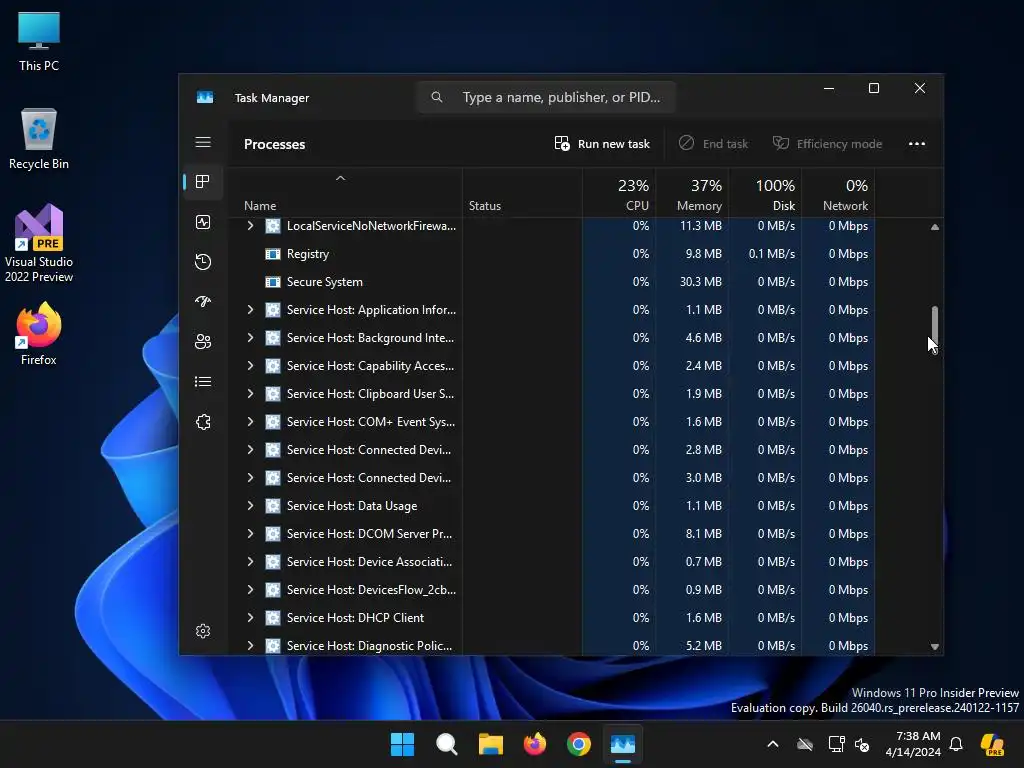Open the Users sidebar icon
The width and height of the screenshot is (1024, 768).
click(203, 342)
